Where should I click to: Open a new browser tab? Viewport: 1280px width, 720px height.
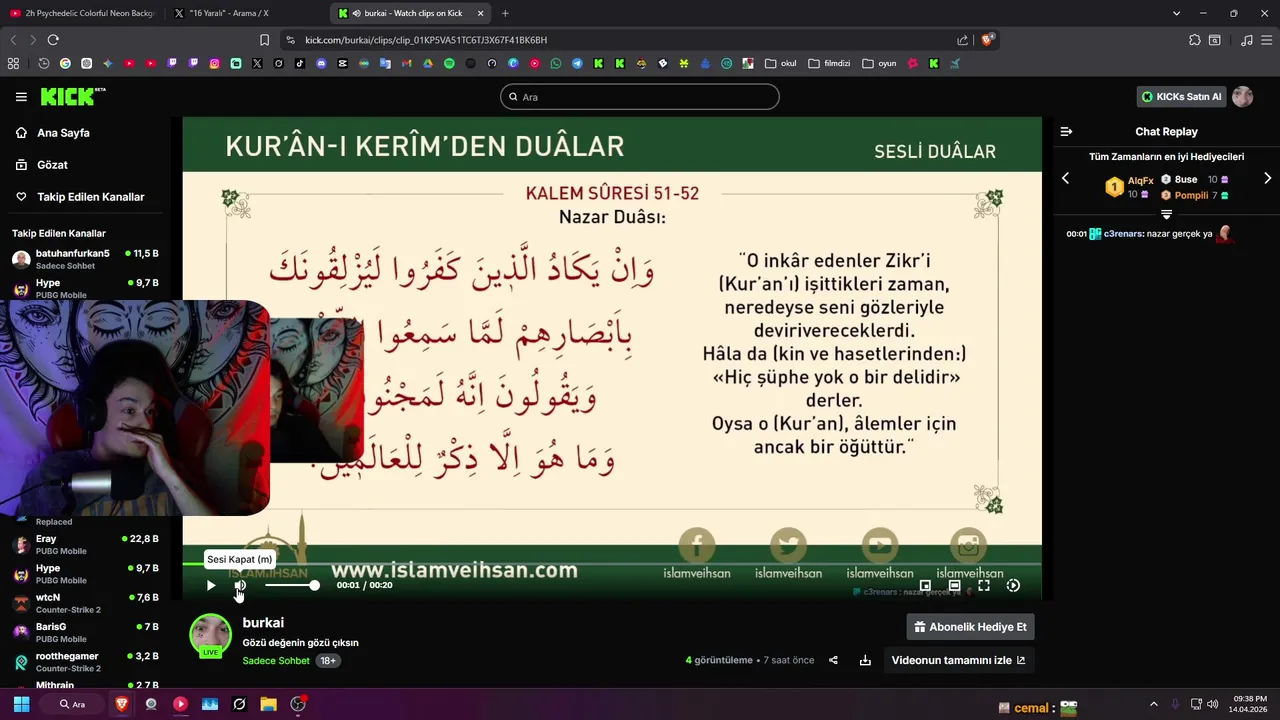point(505,13)
